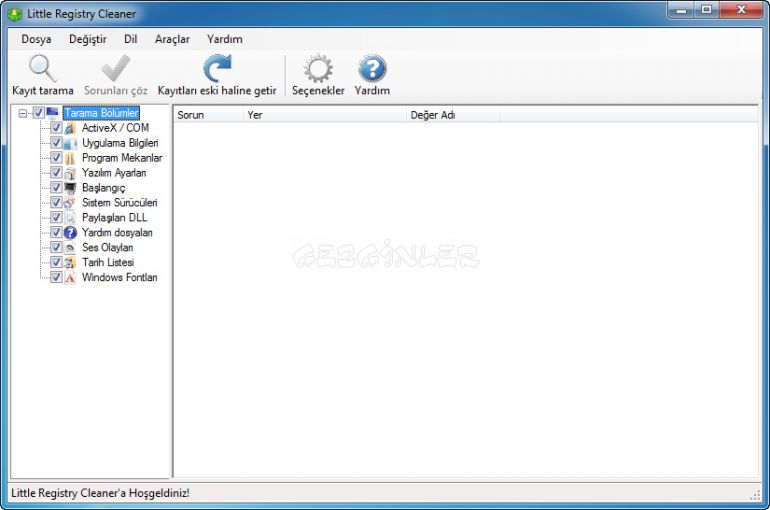Screen dimensions: 770x510
Task: Select Yazılım Ayarları label
Action: tap(114, 173)
